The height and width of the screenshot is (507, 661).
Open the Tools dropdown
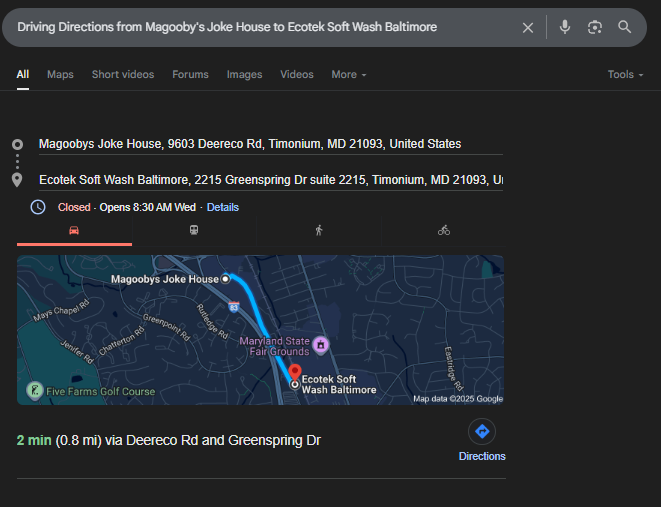pyautogui.click(x=625, y=75)
